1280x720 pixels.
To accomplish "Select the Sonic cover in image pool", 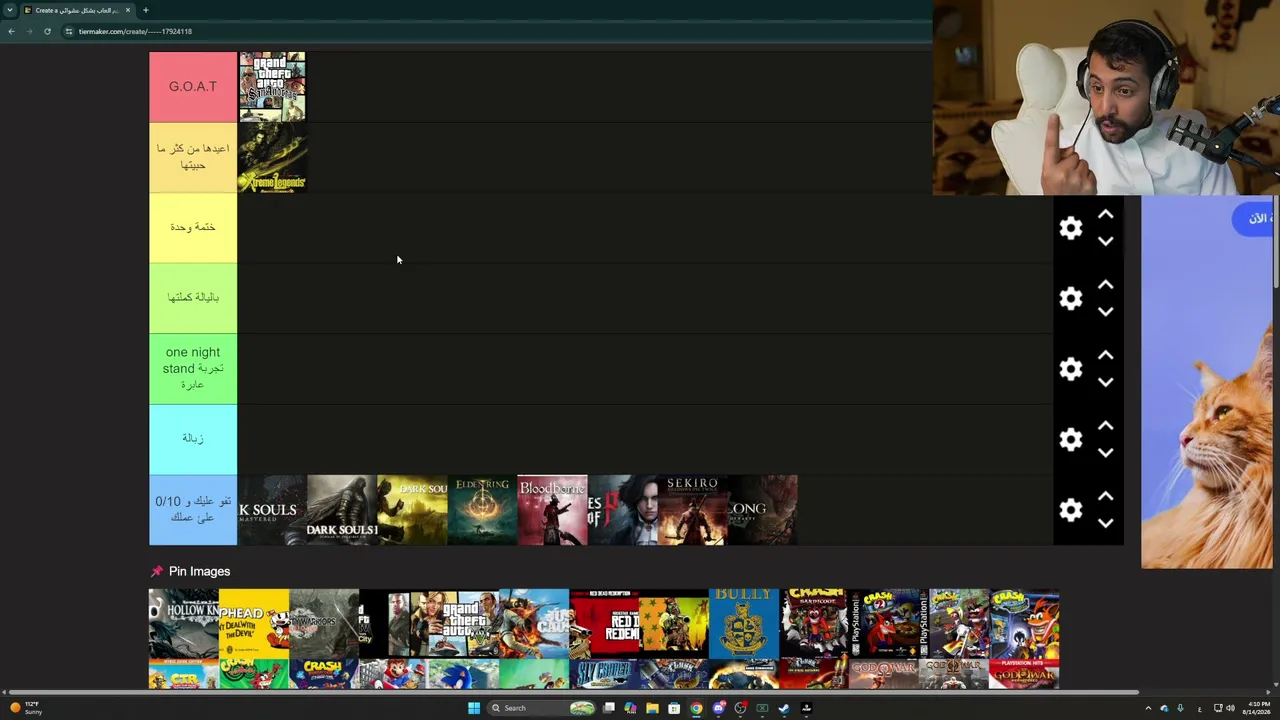I will click(464, 675).
